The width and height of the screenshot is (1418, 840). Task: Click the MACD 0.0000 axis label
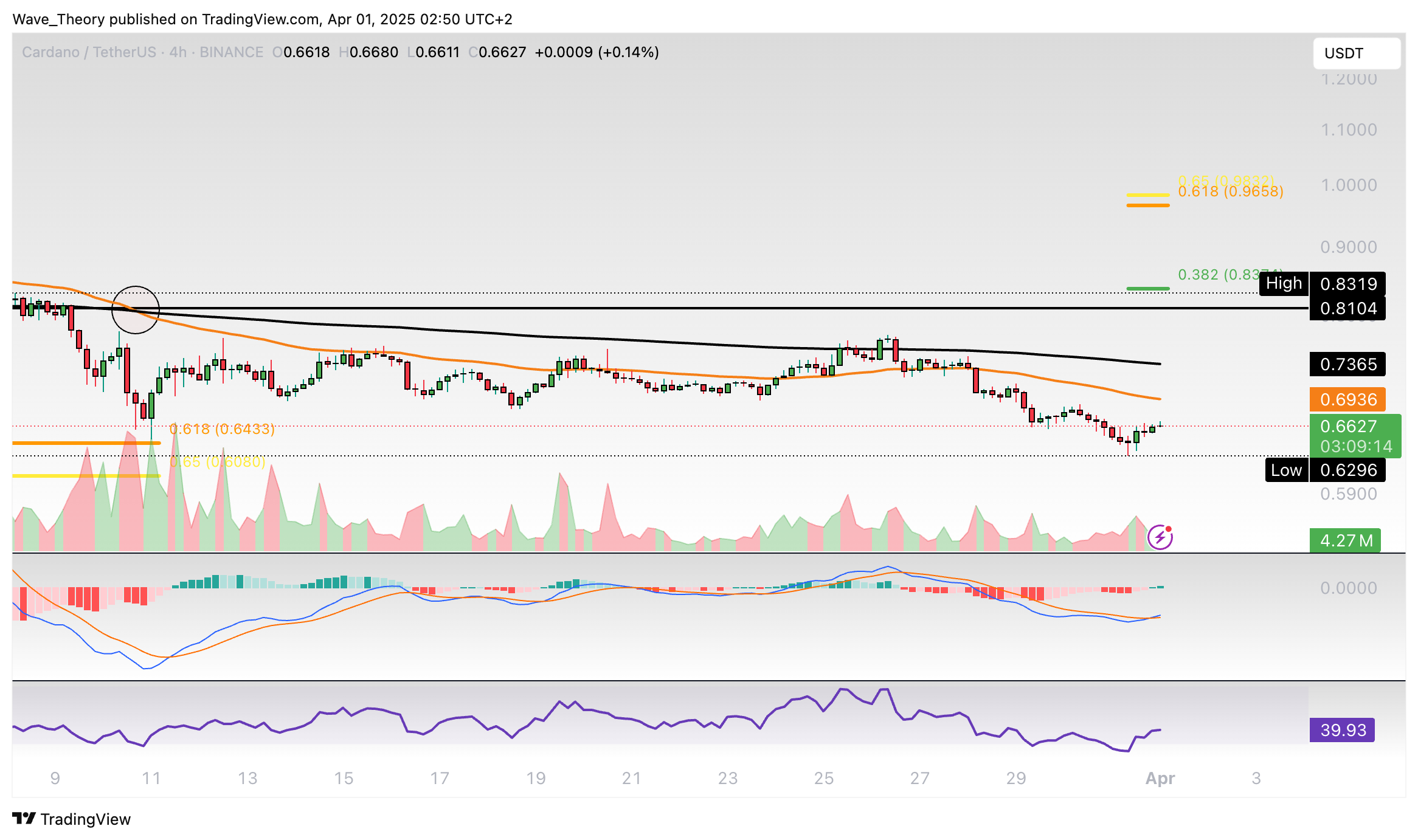1348,588
